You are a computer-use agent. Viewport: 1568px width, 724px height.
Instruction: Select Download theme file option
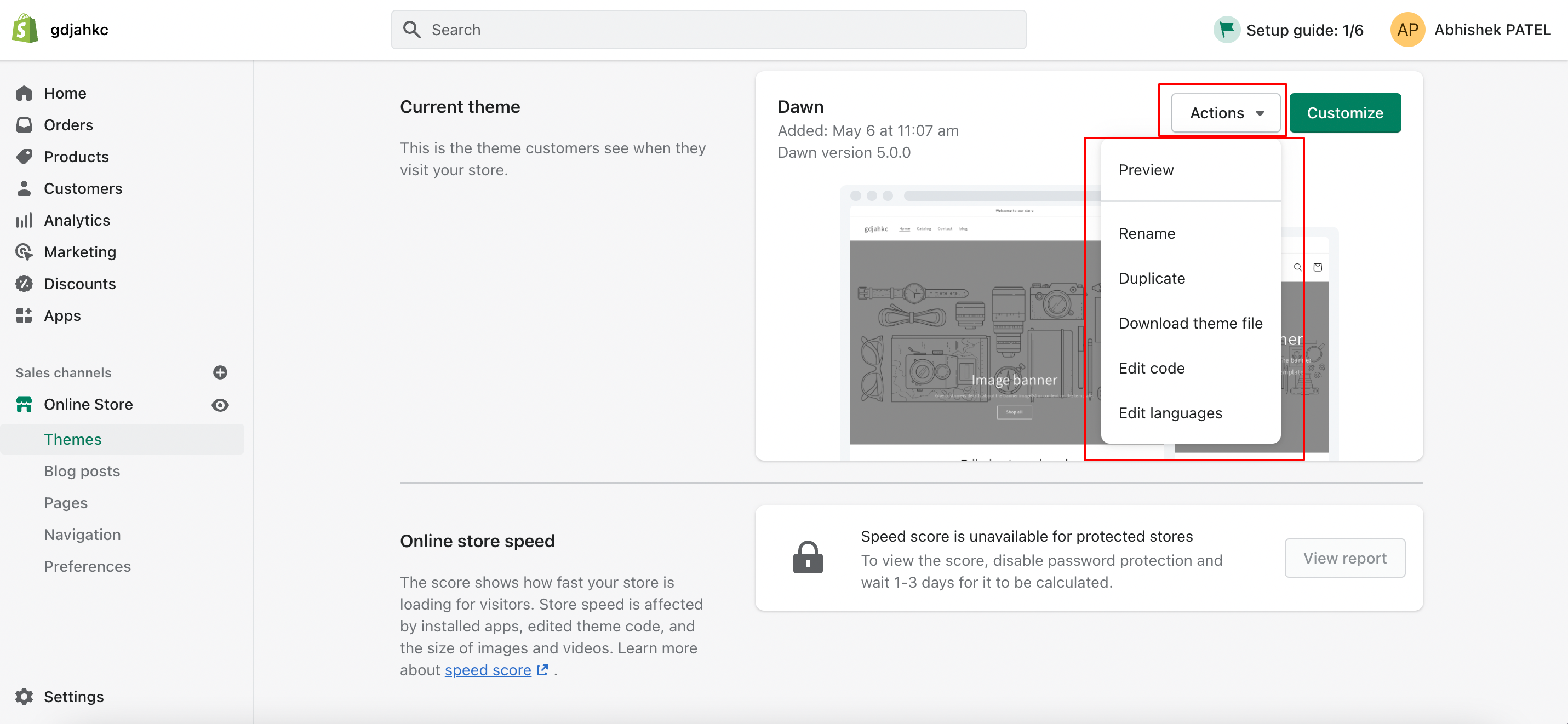click(x=1190, y=323)
